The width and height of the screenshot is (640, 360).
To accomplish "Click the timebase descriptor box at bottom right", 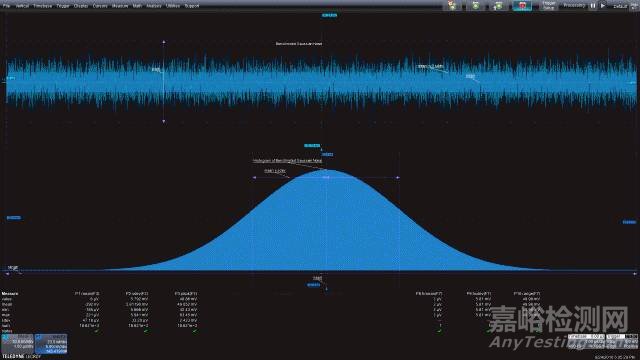I will coord(586,342).
